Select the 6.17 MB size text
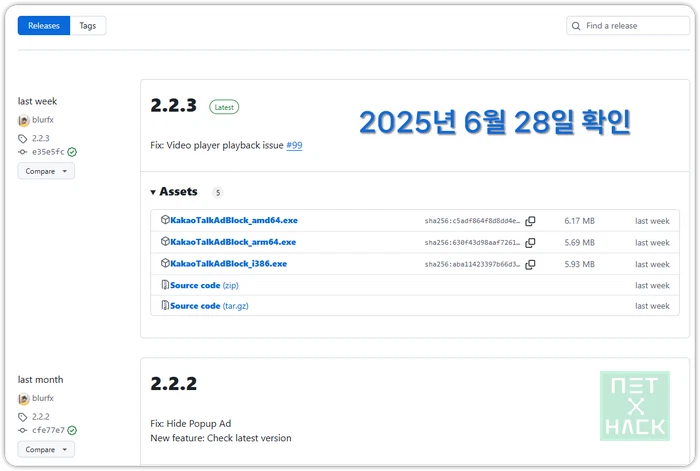The image size is (700, 471). pos(579,221)
